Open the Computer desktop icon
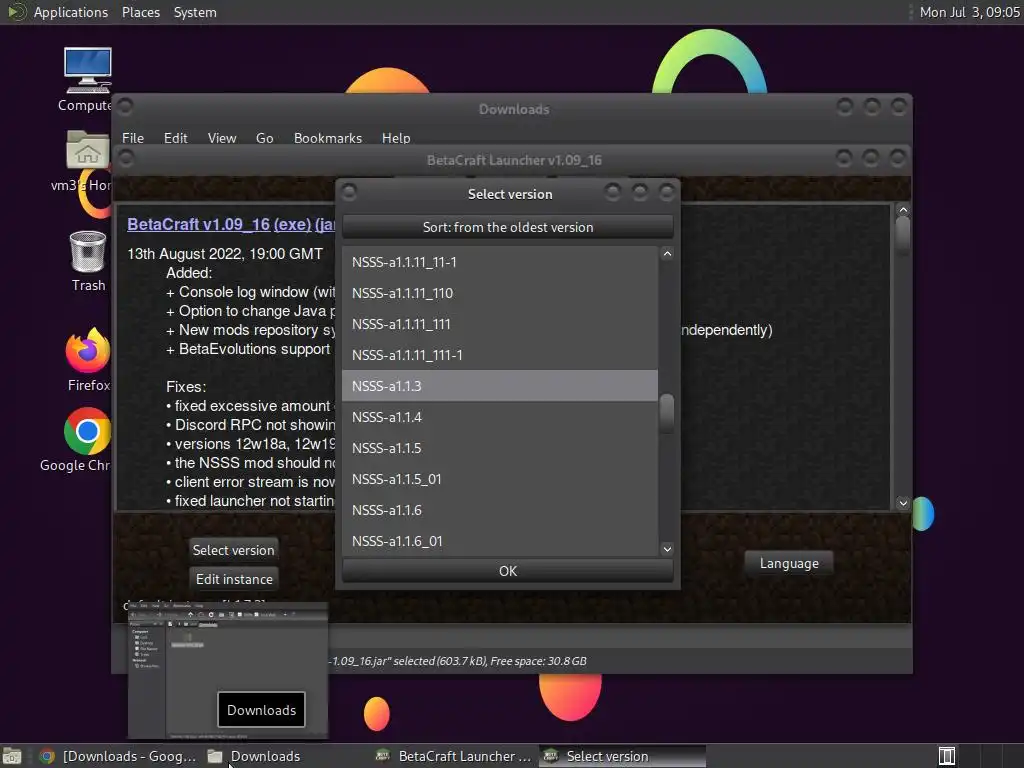 pyautogui.click(x=87, y=71)
